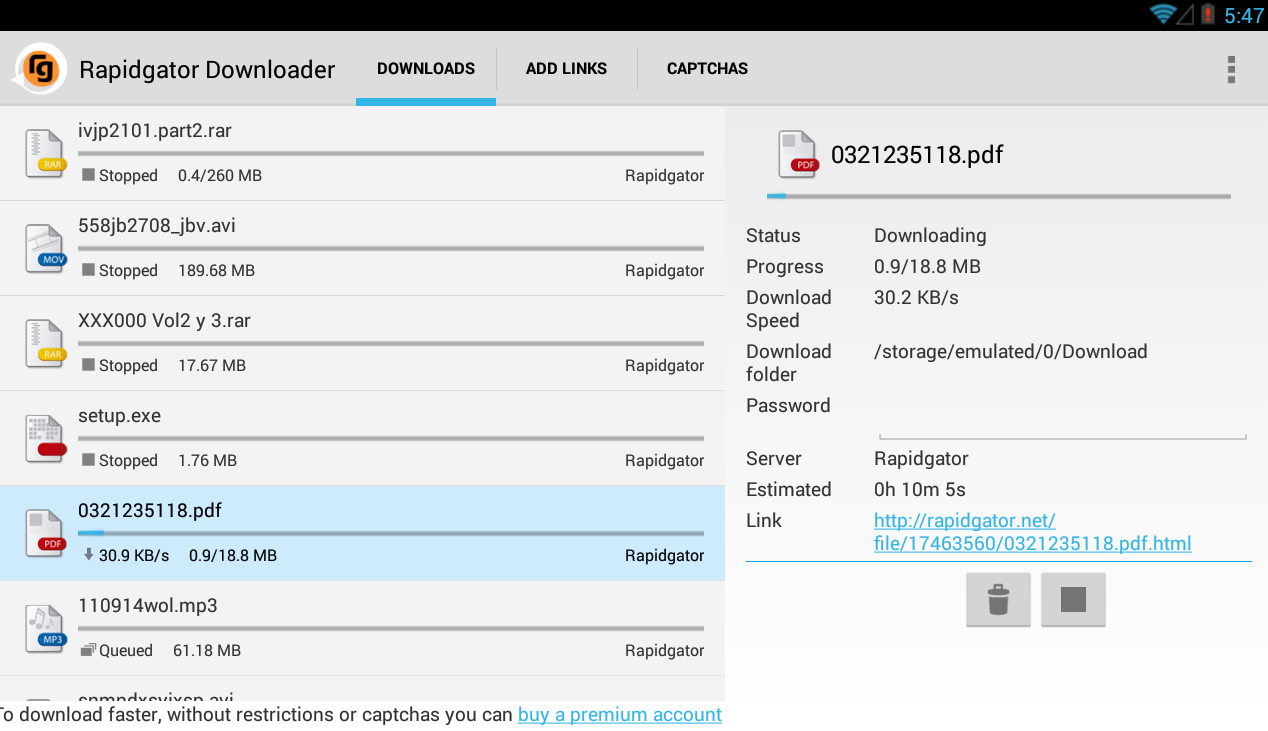Tap the Rapidgator Downloader app logo

[41, 69]
